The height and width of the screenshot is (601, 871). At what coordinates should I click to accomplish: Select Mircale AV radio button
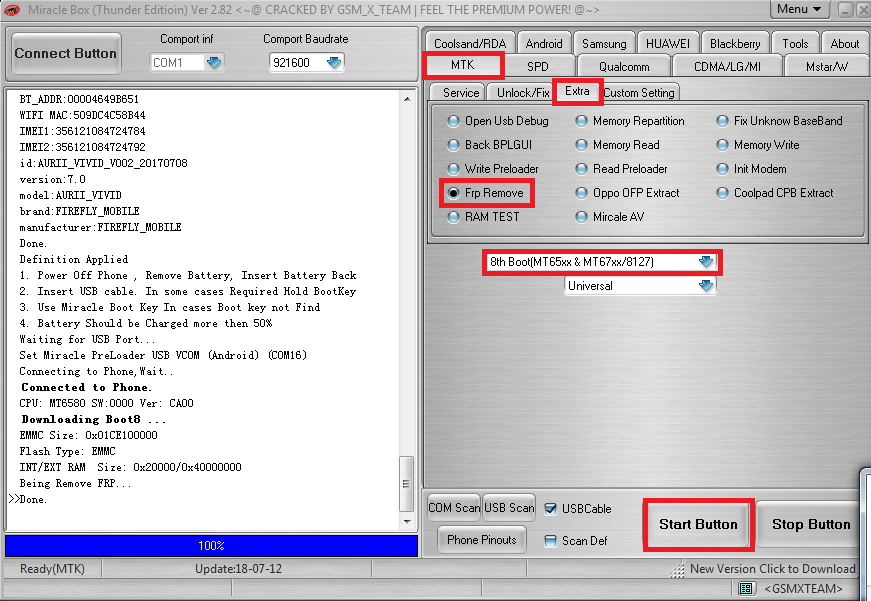pos(581,217)
